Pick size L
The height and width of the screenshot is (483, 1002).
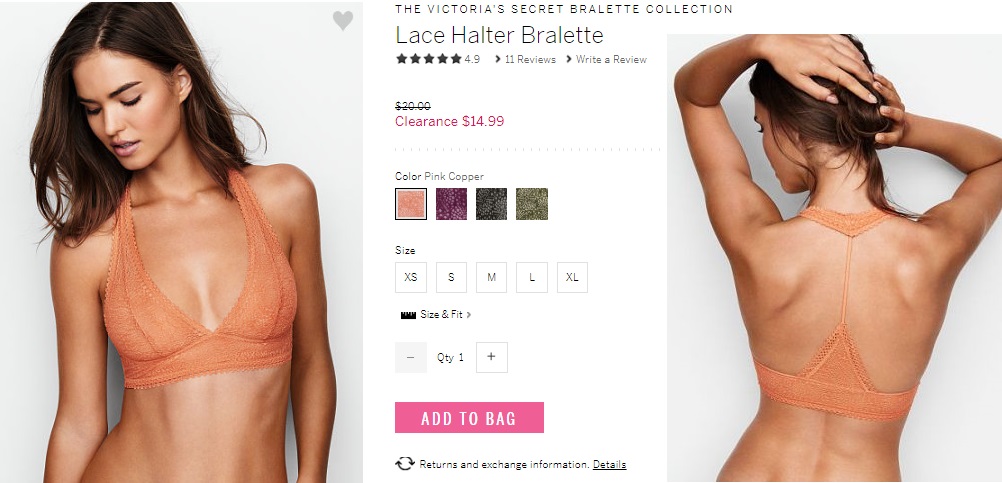click(532, 277)
